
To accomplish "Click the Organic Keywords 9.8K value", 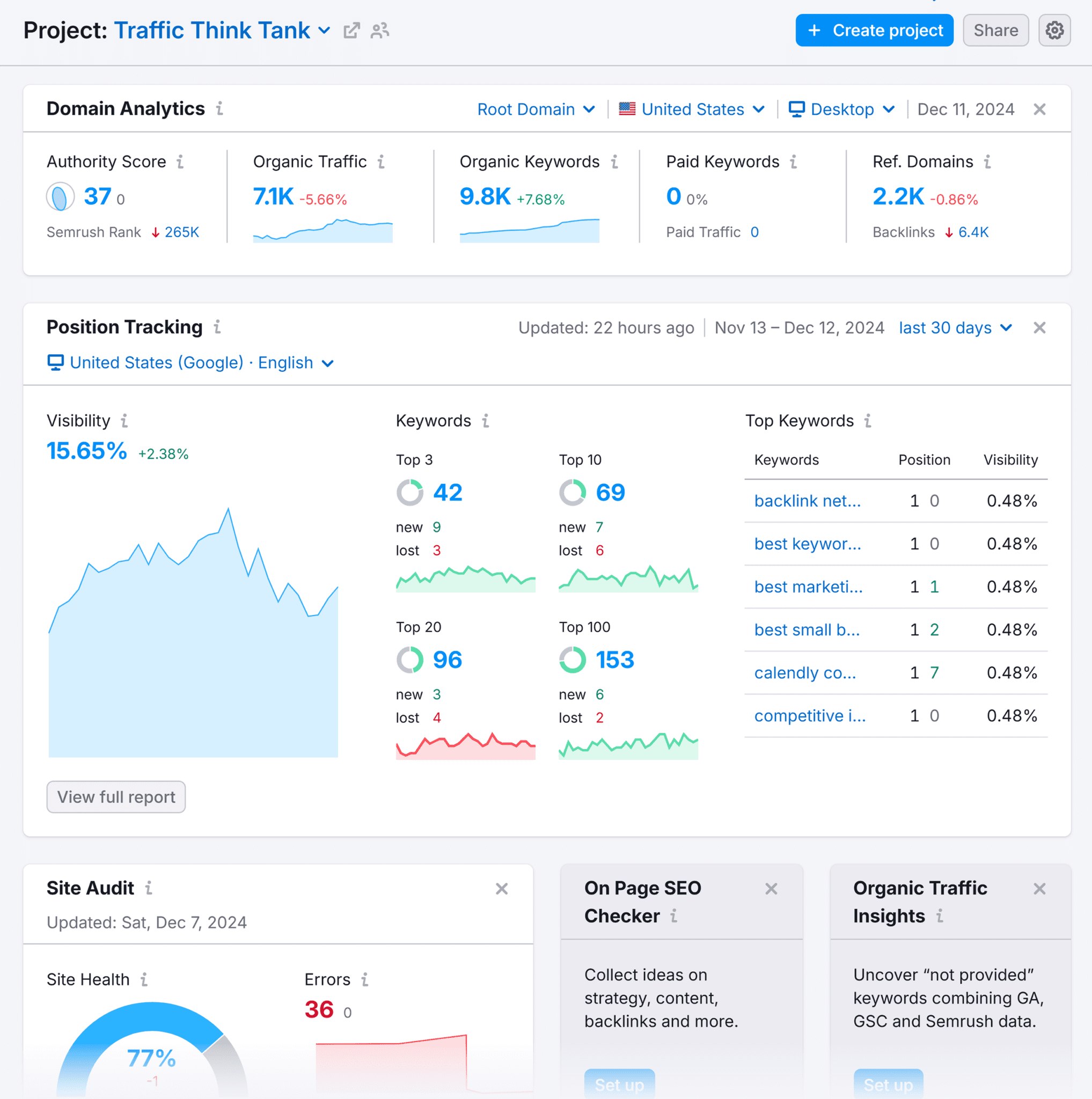I will 485,197.
